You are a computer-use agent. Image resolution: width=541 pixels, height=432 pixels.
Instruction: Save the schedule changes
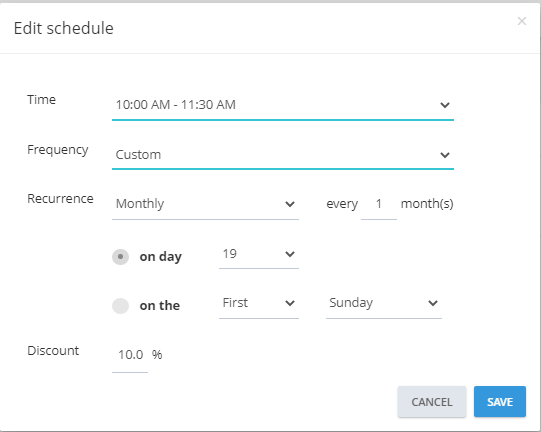(x=500, y=402)
